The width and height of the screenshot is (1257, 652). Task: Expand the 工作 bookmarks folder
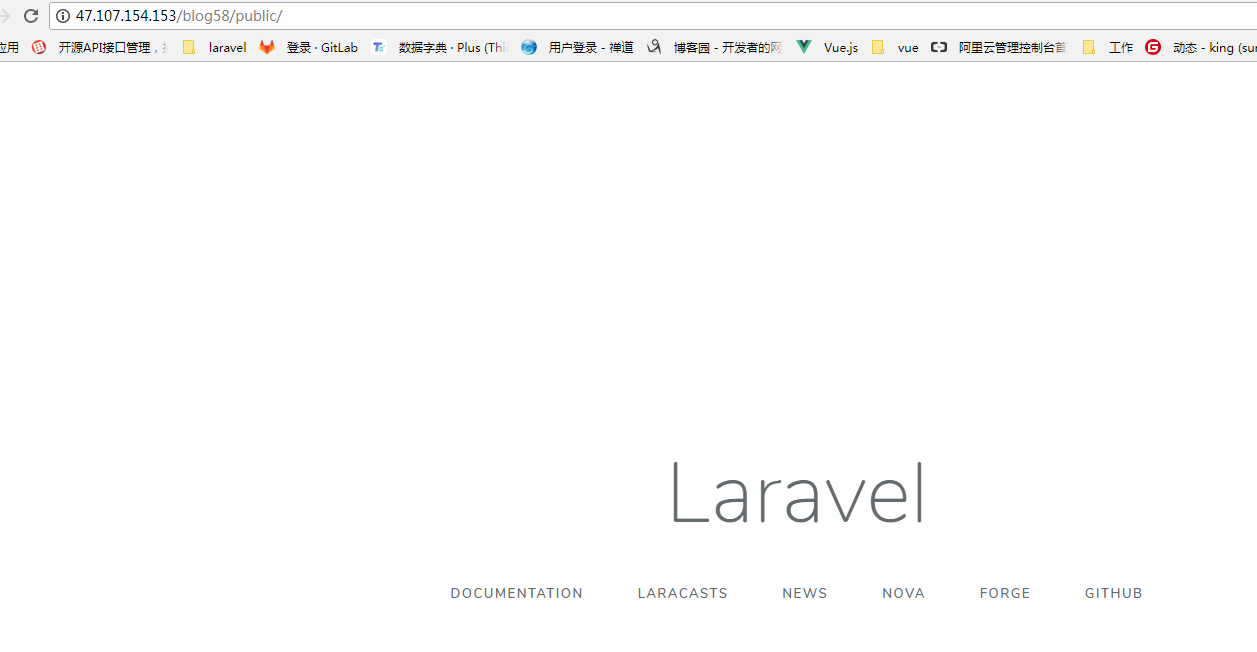click(1107, 47)
